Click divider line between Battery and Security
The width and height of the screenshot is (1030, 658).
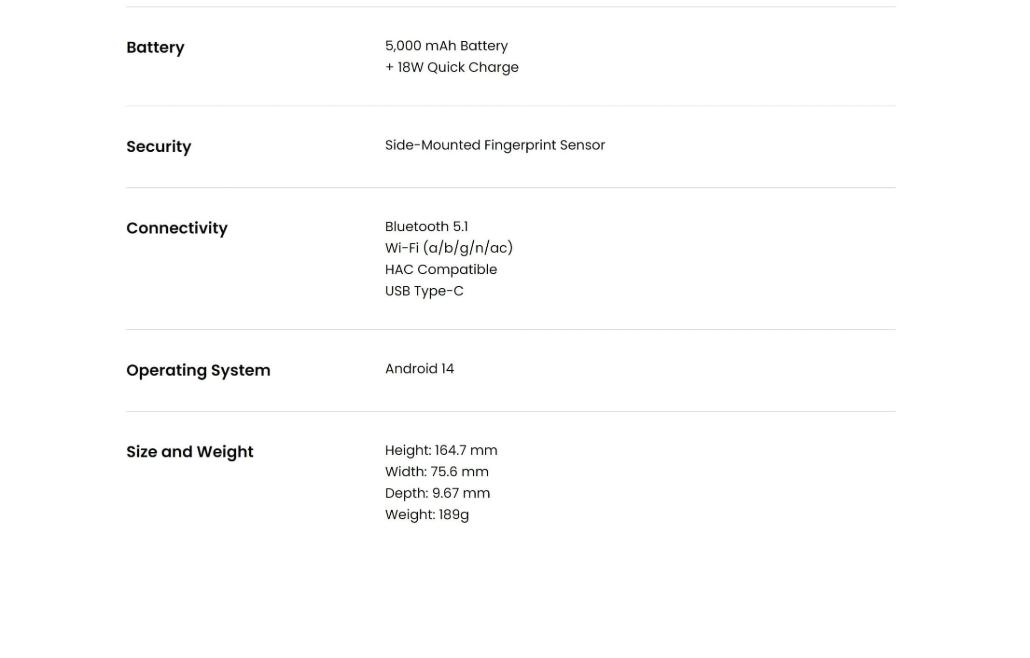510,106
